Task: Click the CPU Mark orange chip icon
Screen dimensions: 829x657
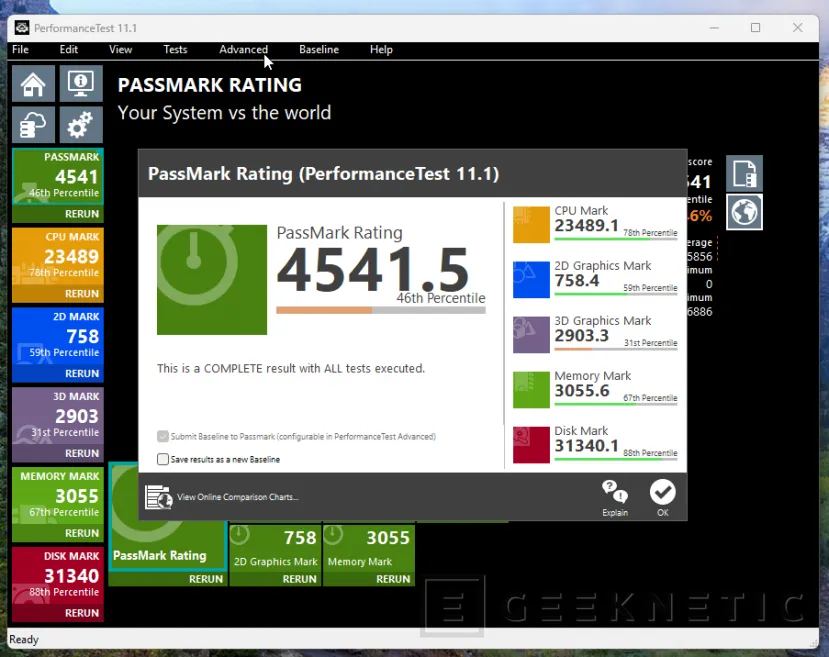Action: coord(532,225)
